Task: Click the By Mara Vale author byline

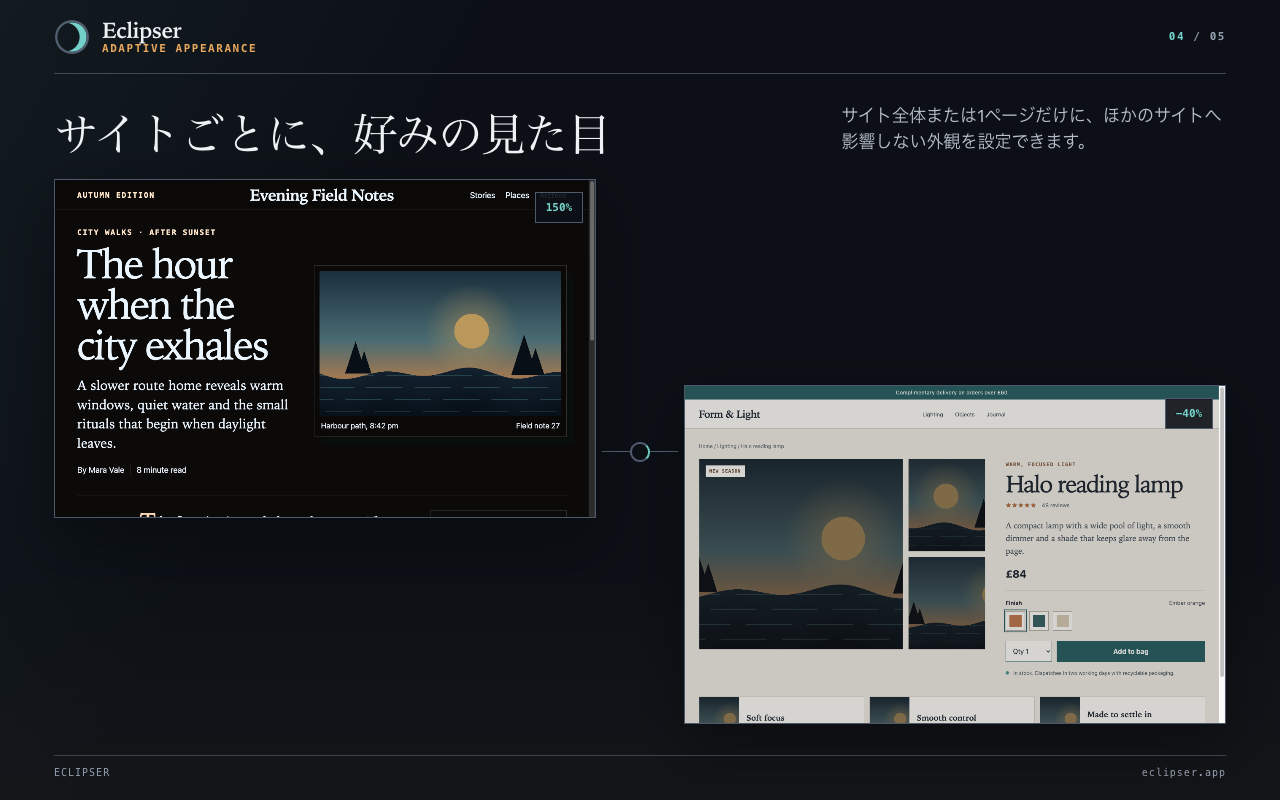Action: (x=101, y=470)
